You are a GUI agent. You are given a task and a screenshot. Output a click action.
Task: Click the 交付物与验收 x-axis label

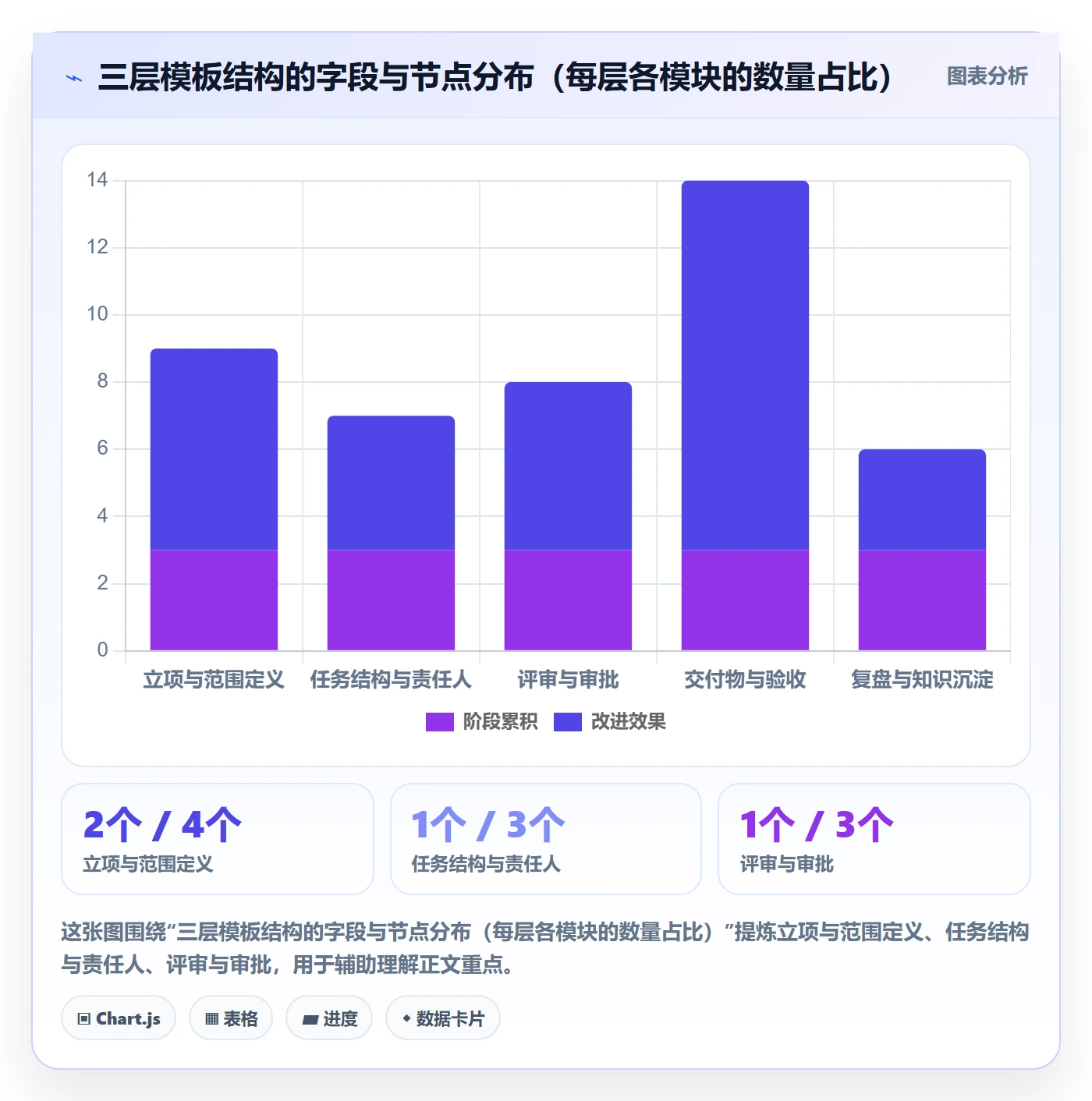tap(745, 680)
